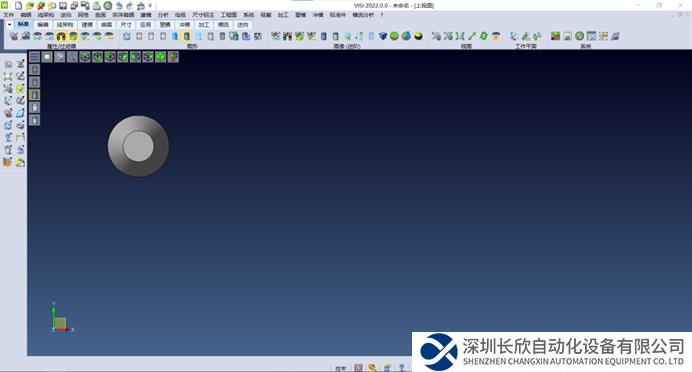Image resolution: width=692 pixels, height=372 pixels.
Task: Click the magnifier zoom icon in viewport toolbar
Action: pos(72,57)
